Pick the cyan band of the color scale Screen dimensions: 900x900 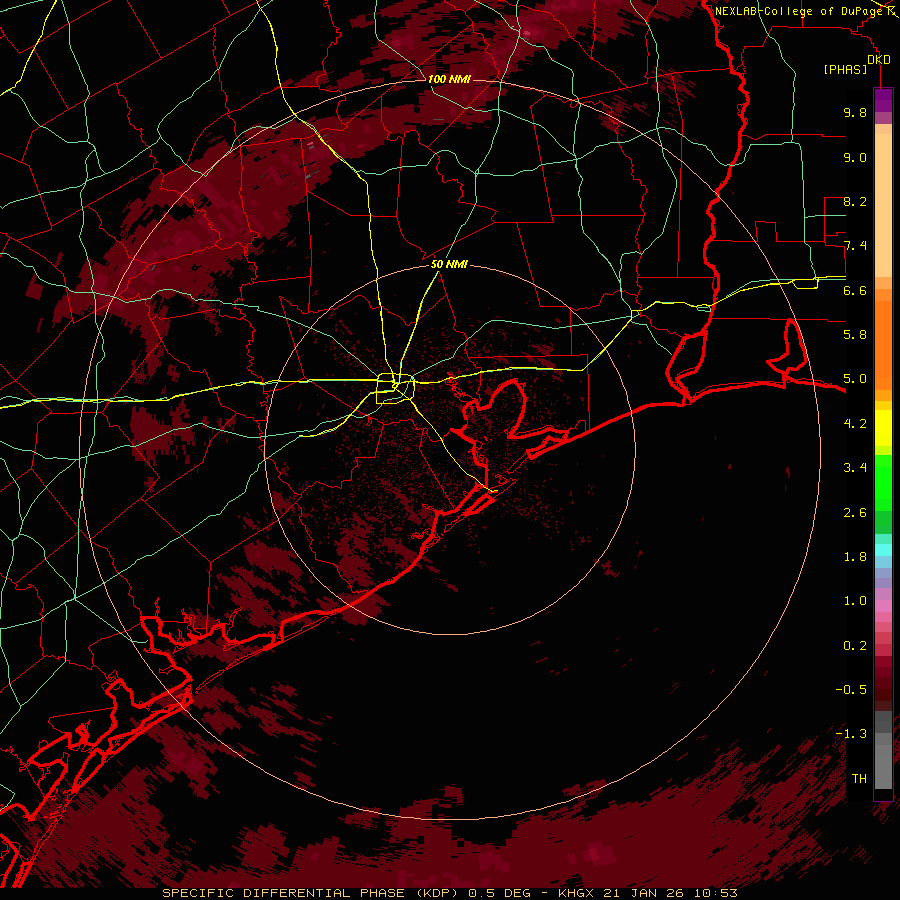tap(883, 550)
